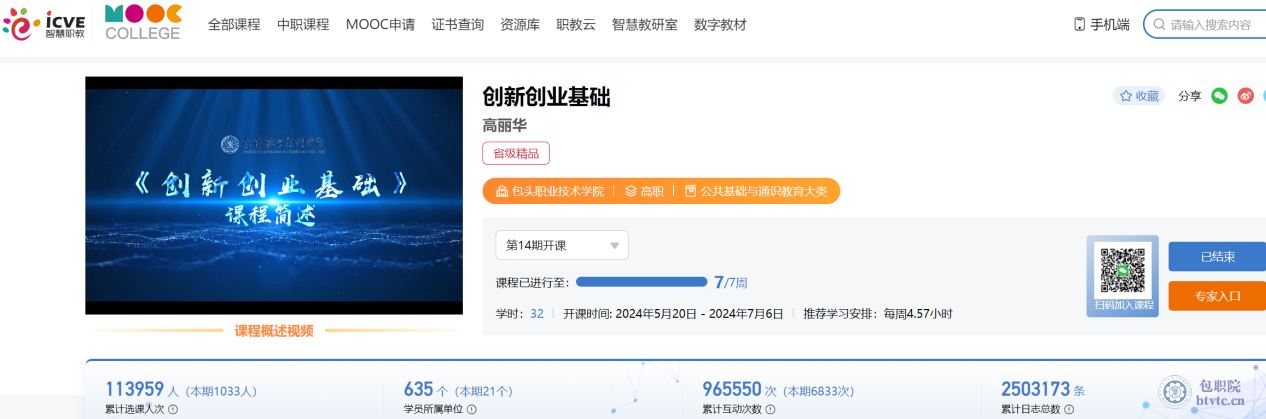Screen dimensions: 1266x419
Task: Click the 省级精品 badge
Action: [516, 154]
